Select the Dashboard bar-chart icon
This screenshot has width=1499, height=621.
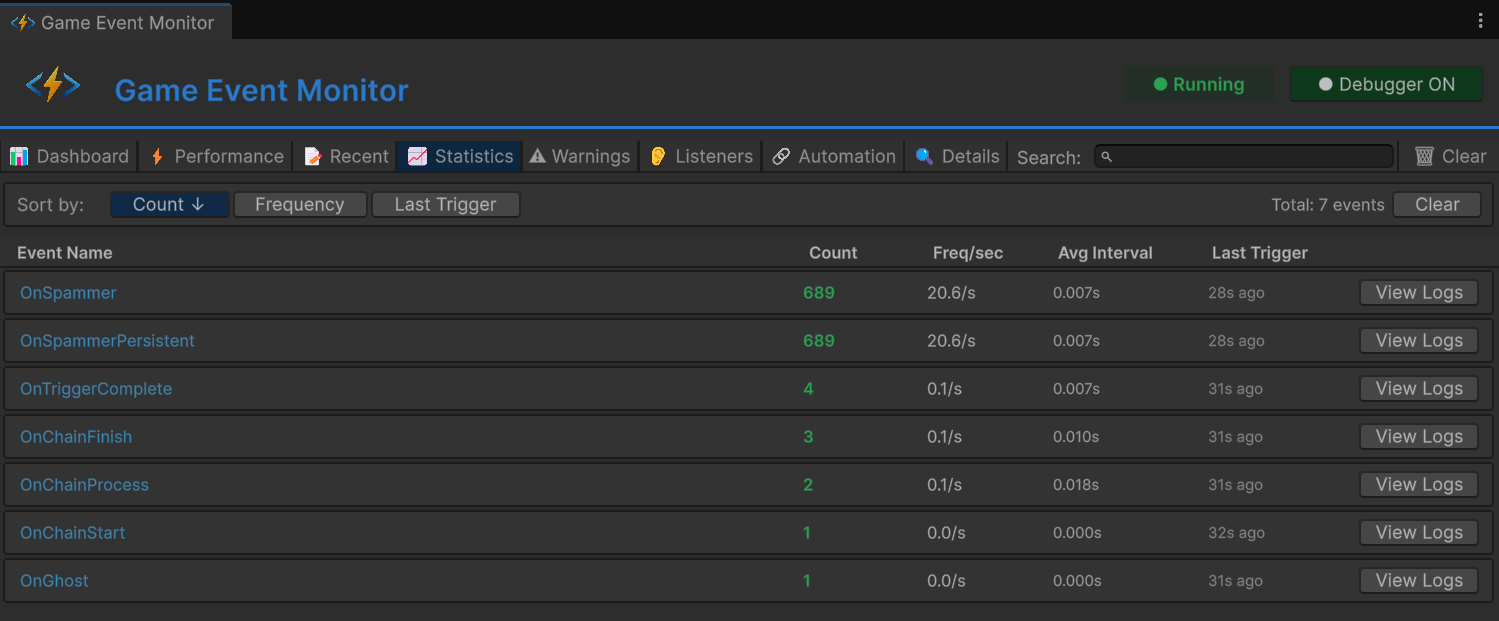[x=20, y=156]
